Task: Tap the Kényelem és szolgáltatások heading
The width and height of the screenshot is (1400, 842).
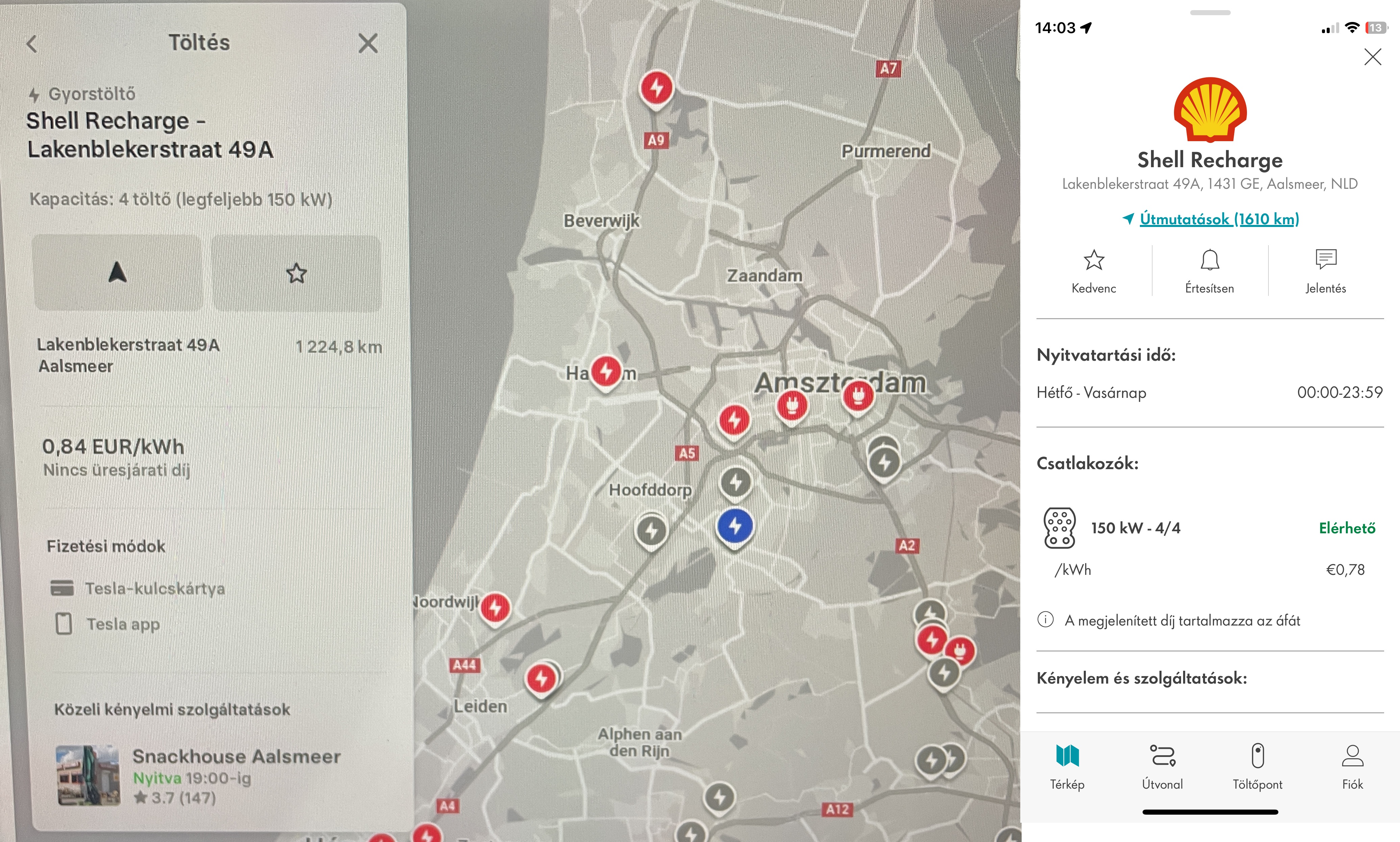Action: (1141, 678)
